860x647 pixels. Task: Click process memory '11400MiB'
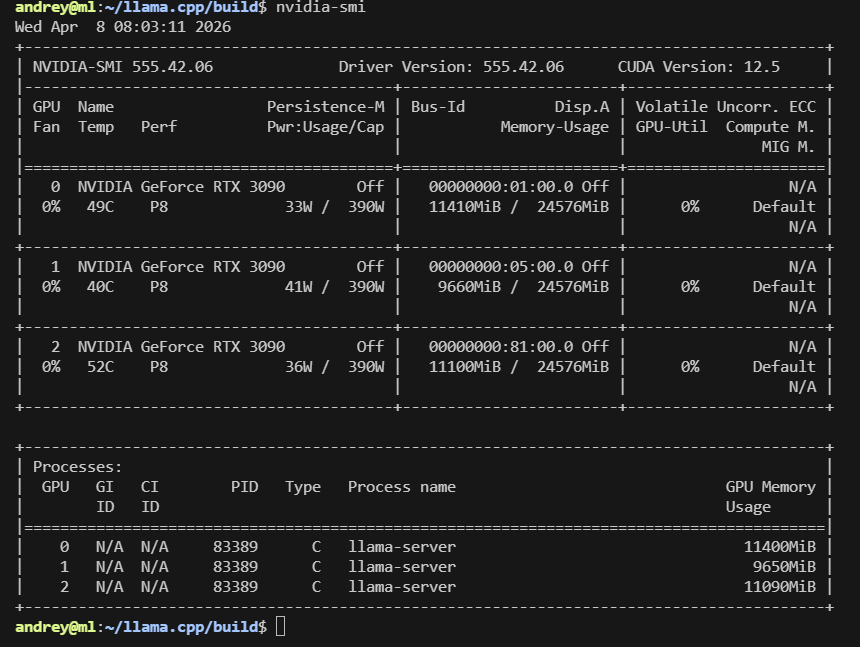[779, 547]
